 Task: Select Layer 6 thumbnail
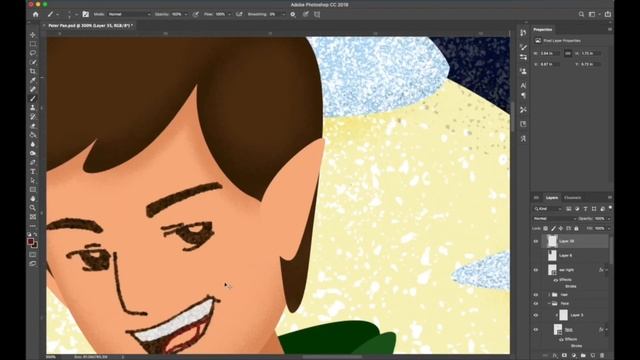[552, 256]
